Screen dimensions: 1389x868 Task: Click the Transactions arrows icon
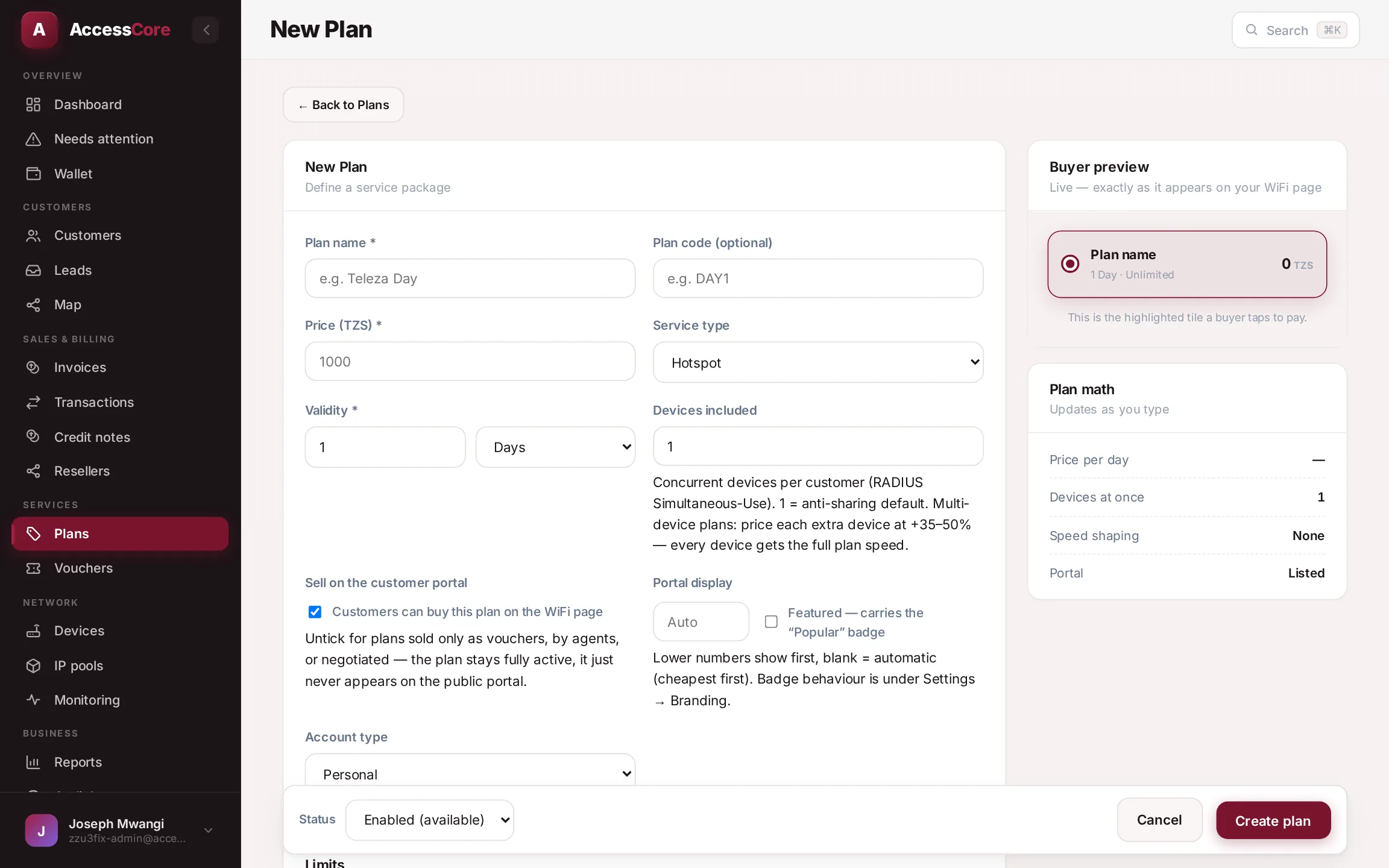[33, 402]
